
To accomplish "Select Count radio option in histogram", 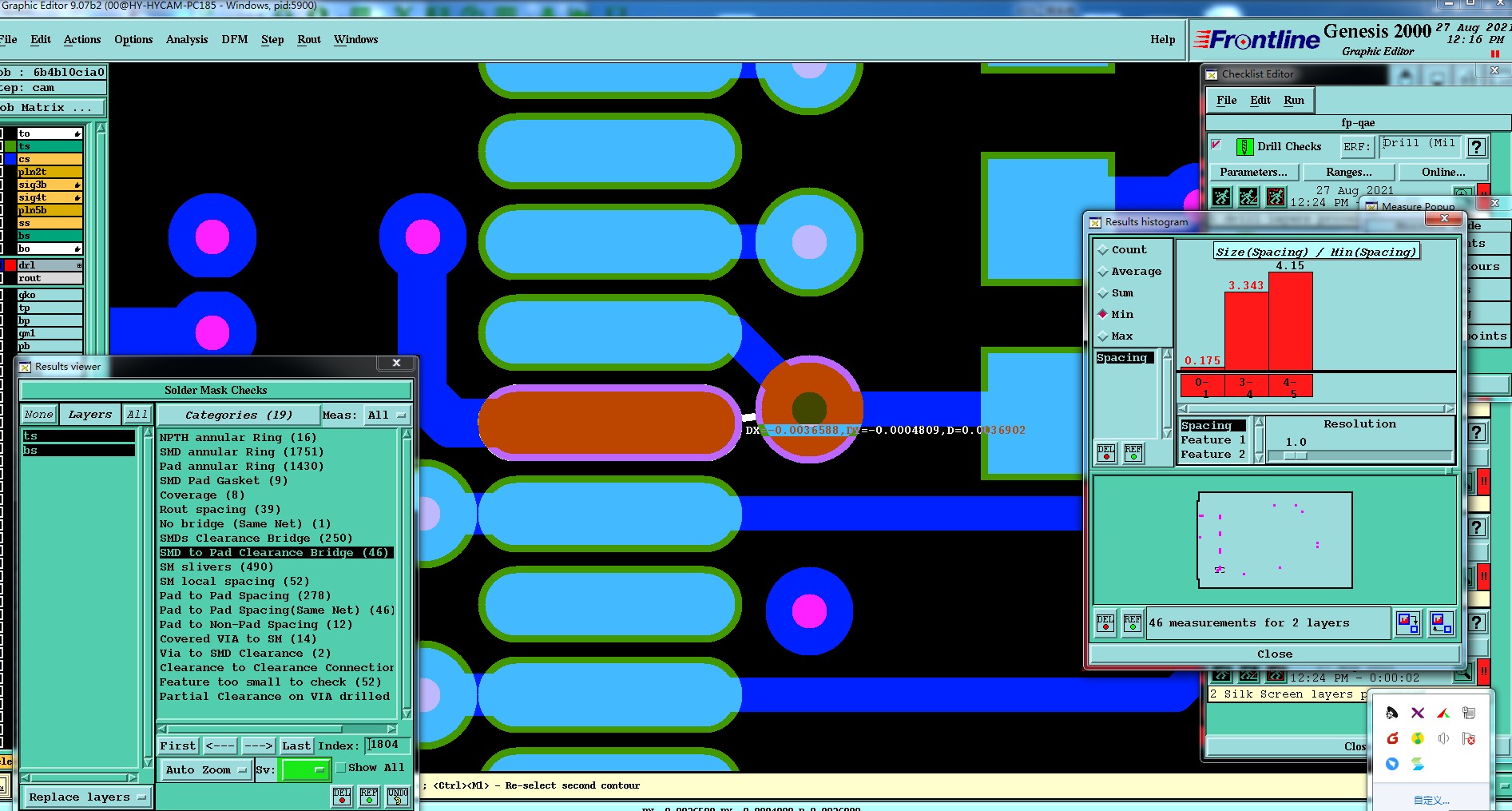I will (x=1103, y=250).
